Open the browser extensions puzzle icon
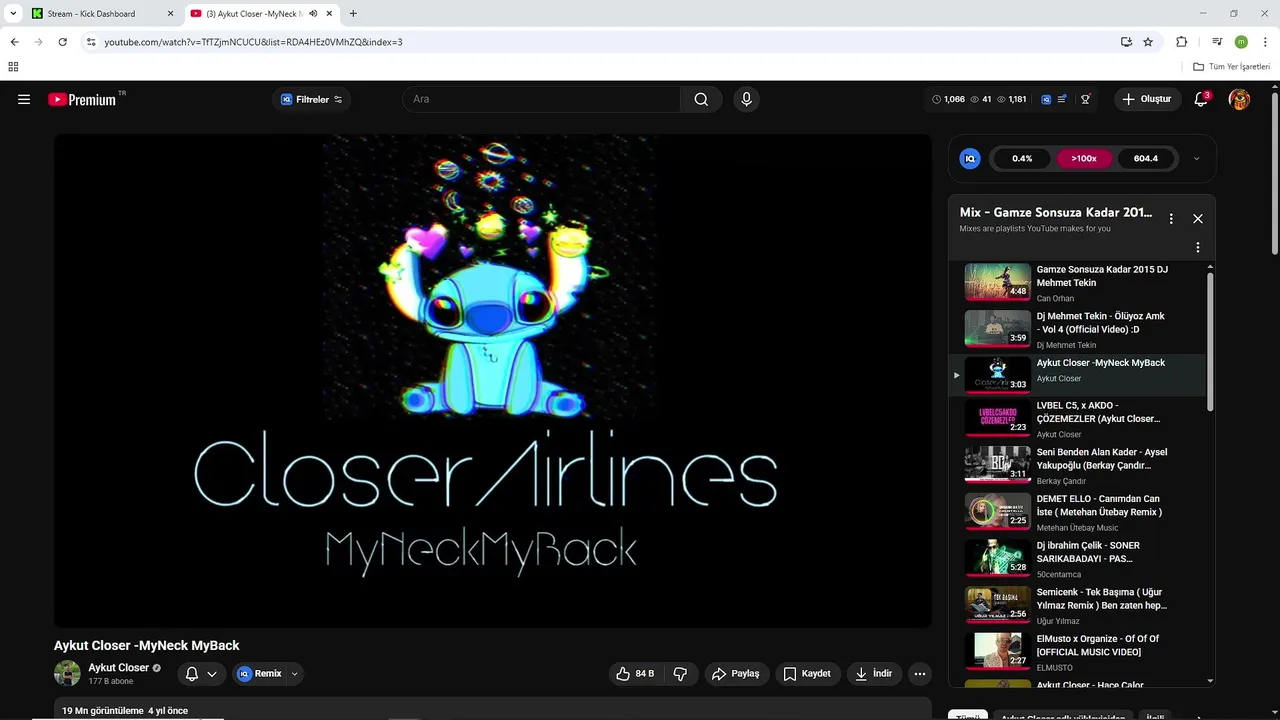Image resolution: width=1280 pixels, height=720 pixels. pyautogui.click(x=1181, y=42)
